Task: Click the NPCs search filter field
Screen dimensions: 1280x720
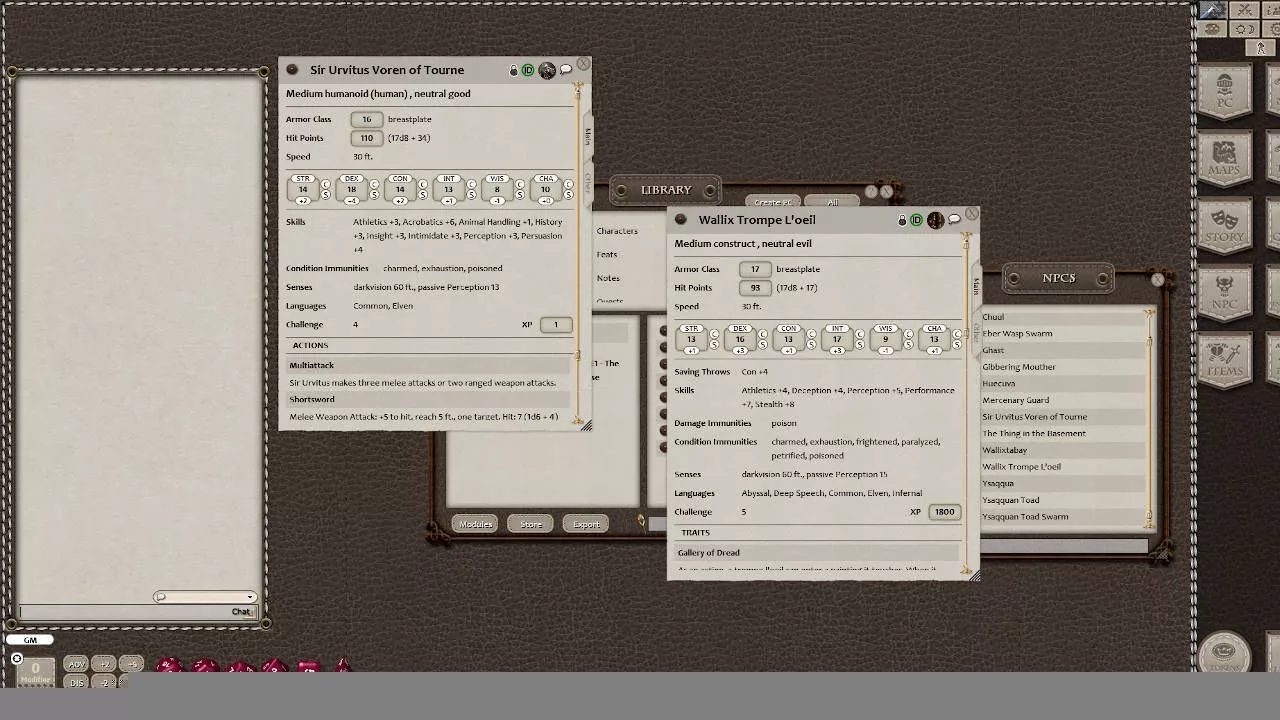Action: tap(1063, 546)
